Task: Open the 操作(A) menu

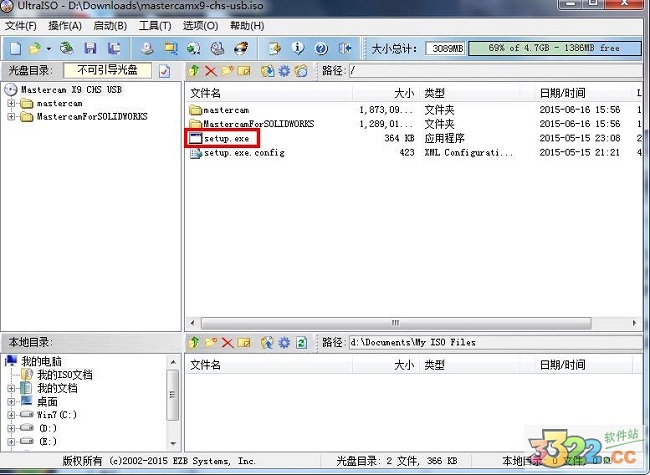Action: (x=65, y=26)
